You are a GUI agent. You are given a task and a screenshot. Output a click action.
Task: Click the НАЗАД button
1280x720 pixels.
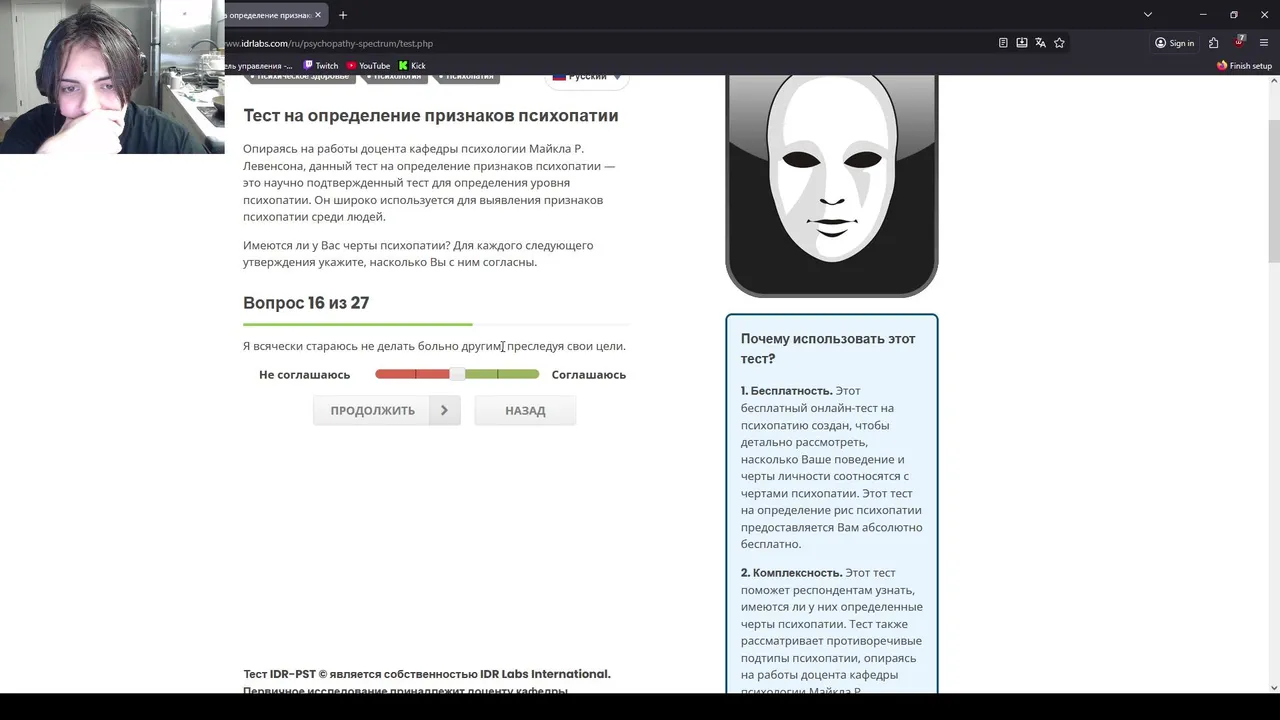525,410
